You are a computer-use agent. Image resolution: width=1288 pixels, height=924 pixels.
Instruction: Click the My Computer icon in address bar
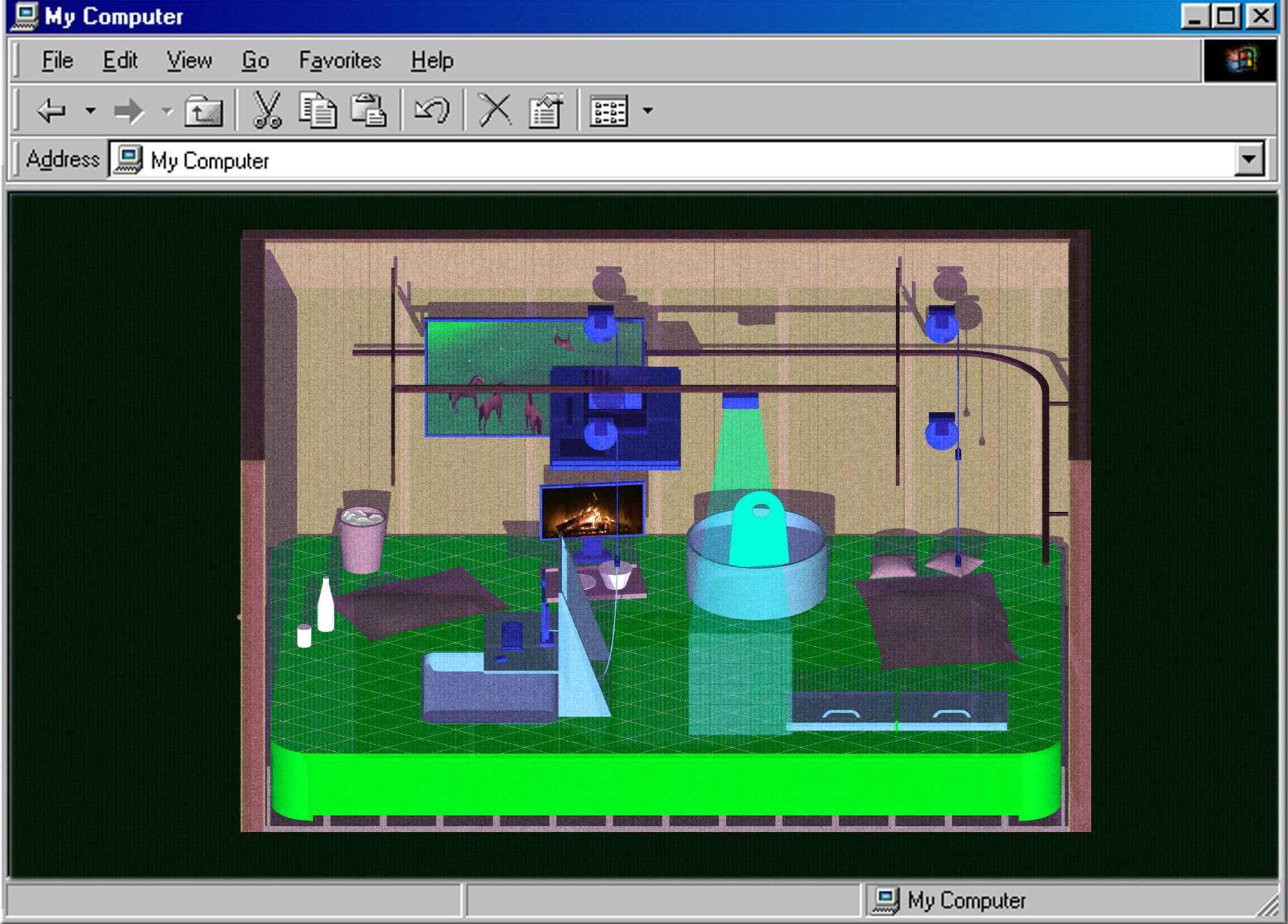pos(128,160)
